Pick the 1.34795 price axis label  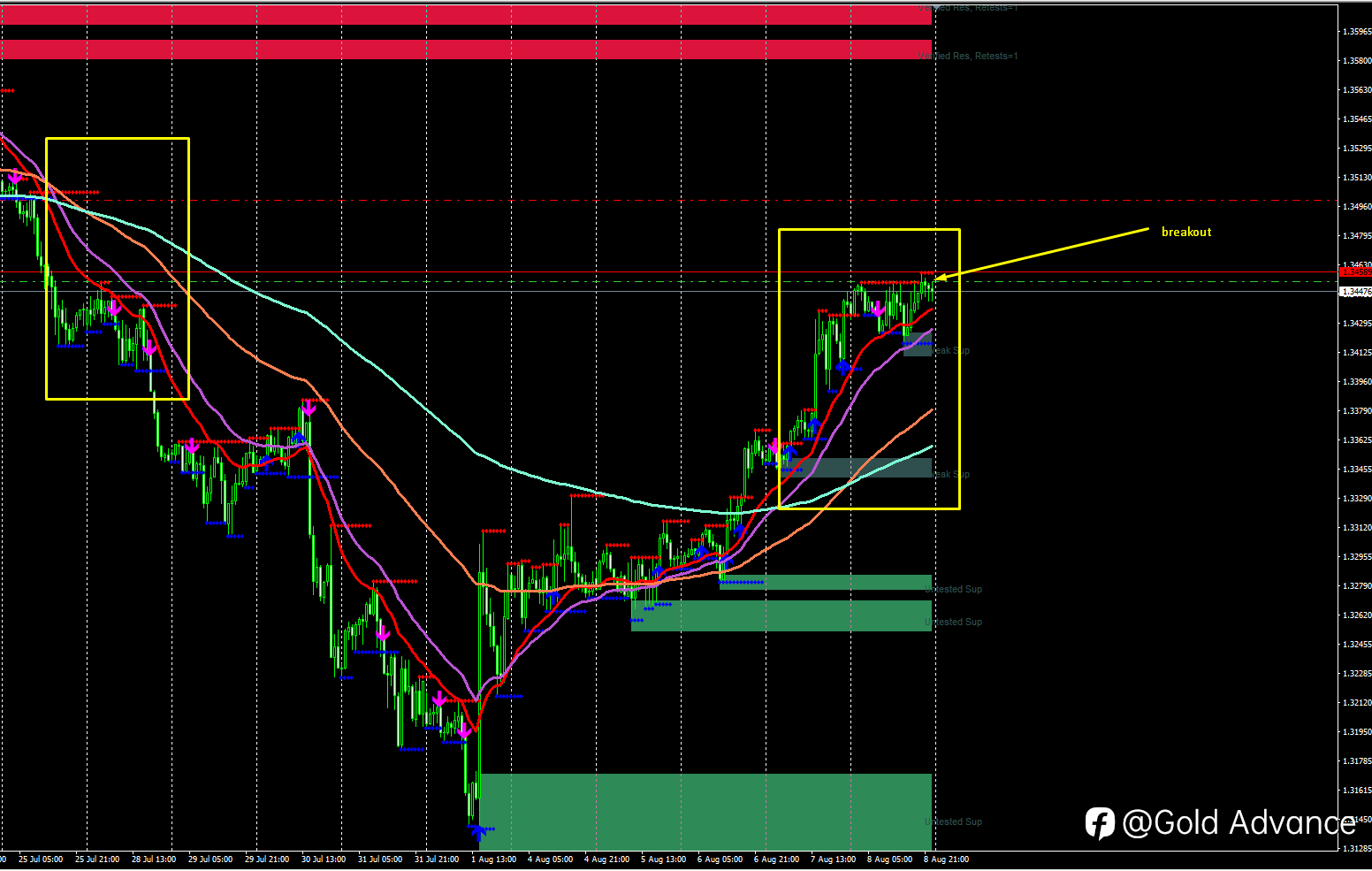[x=1357, y=236]
